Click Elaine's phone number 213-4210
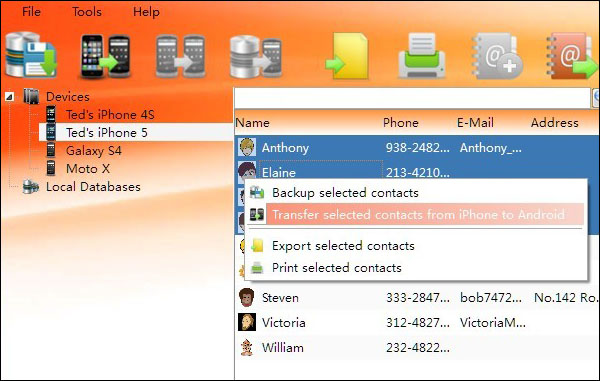 click(x=417, y=173)
